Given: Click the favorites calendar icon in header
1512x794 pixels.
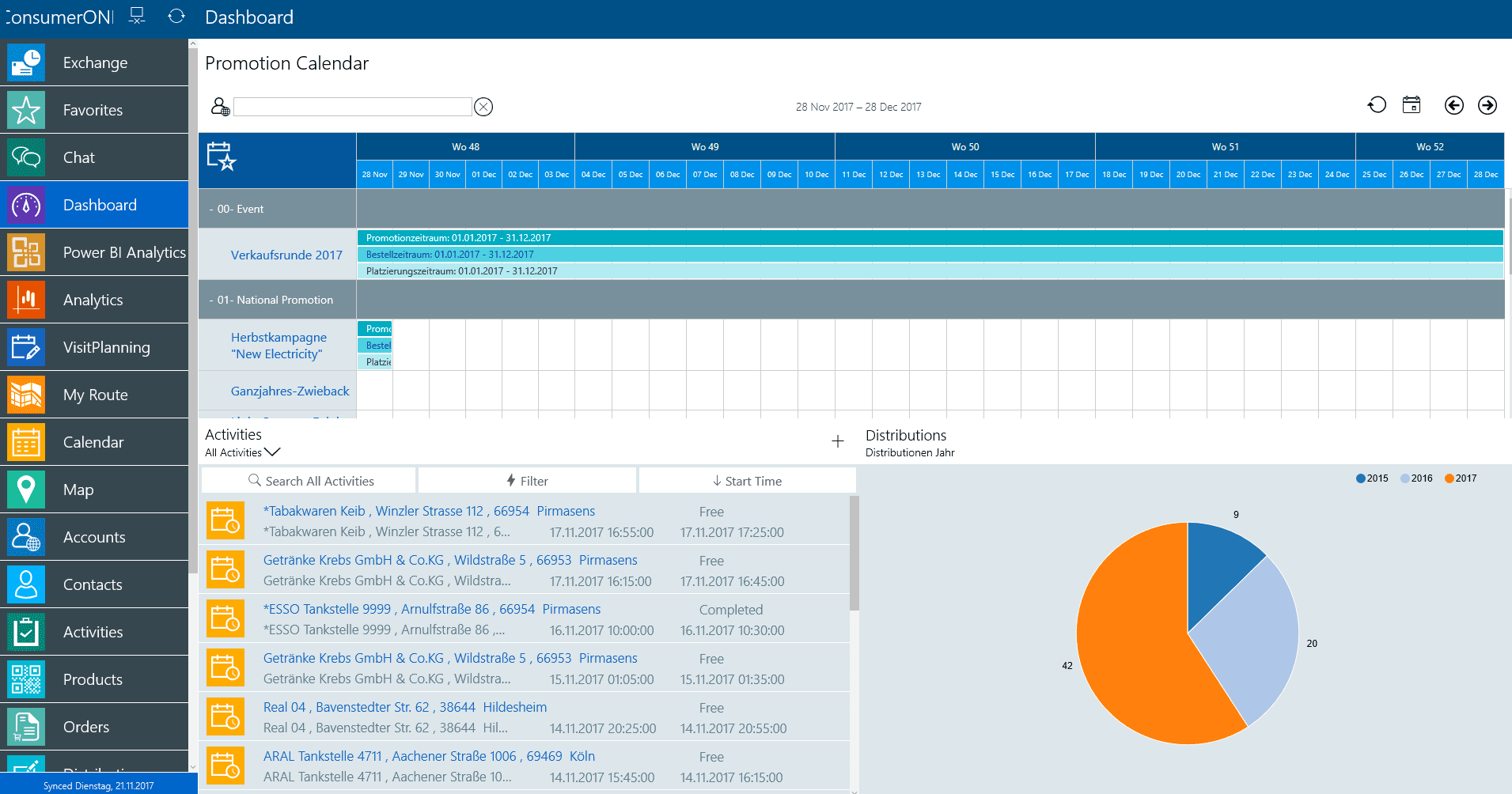Looking at the screenshot, I should 221,157.
